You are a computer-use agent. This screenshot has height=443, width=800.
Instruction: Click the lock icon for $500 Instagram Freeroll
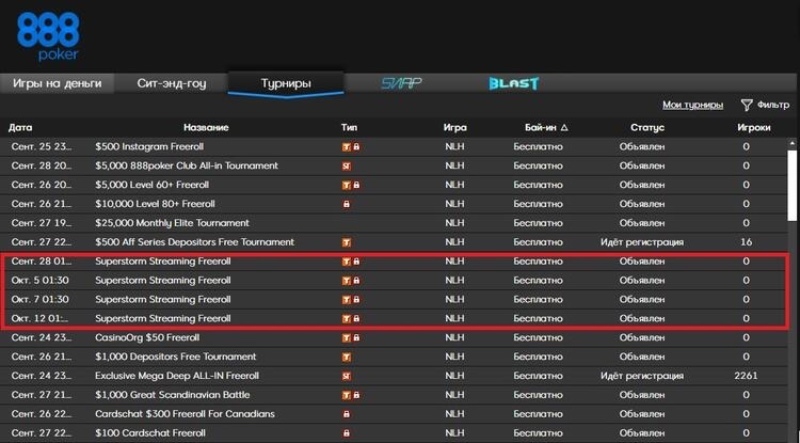pos(356,147)
